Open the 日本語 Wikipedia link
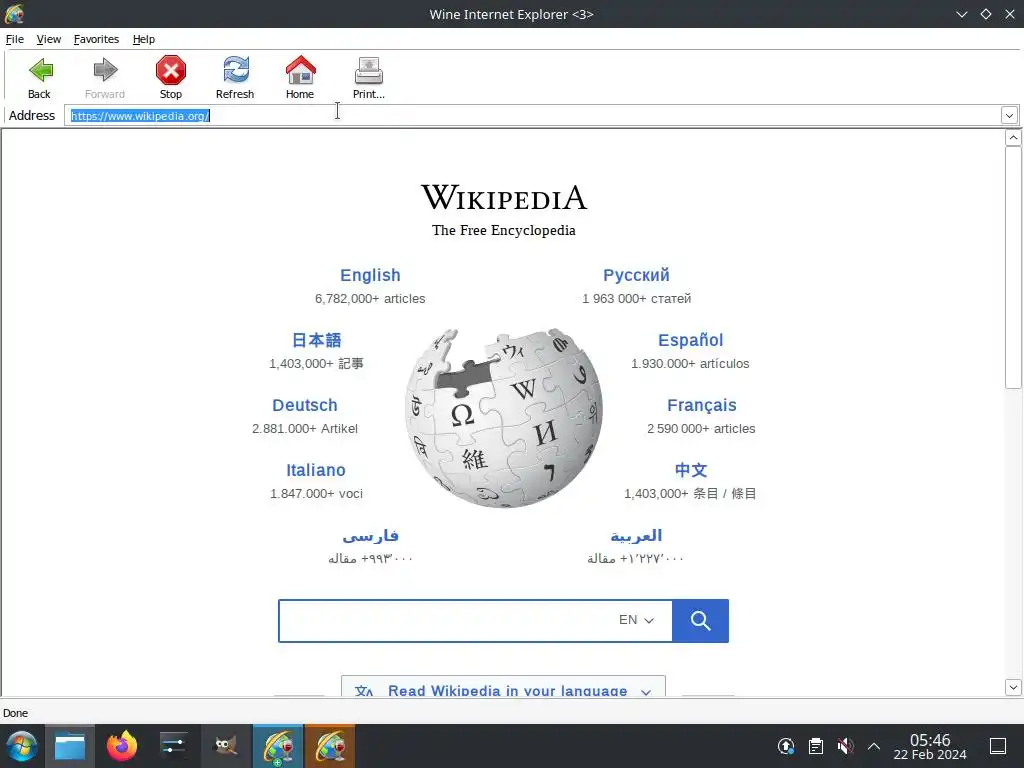The width and height of the screenshot is (1024, 768). pos(317,340)
